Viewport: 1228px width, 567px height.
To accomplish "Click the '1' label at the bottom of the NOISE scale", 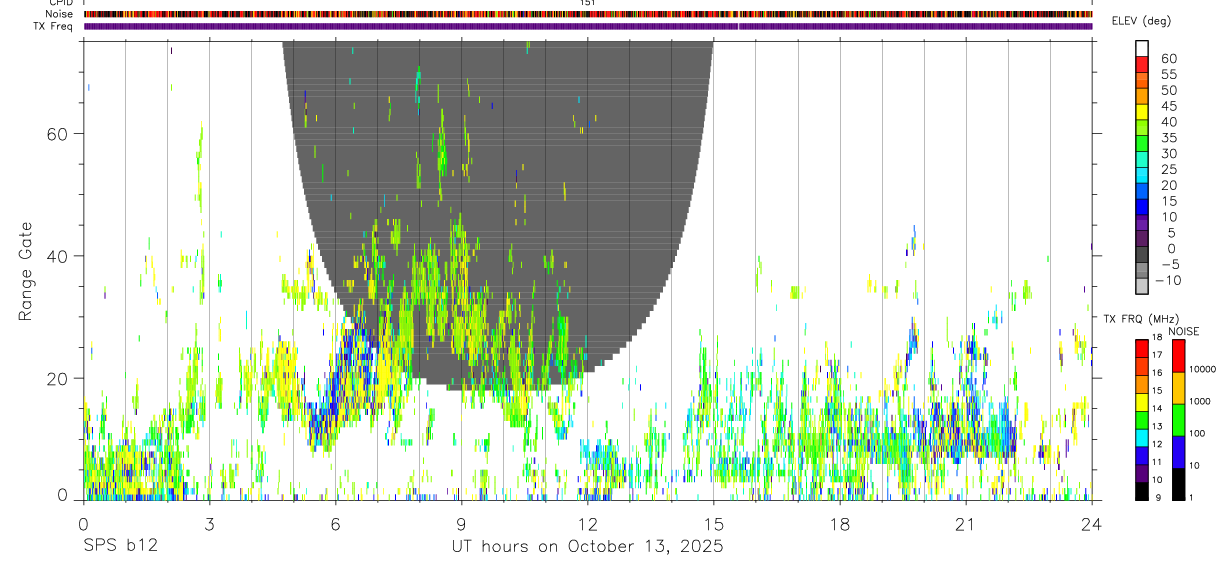I will tap(1189, 497).
